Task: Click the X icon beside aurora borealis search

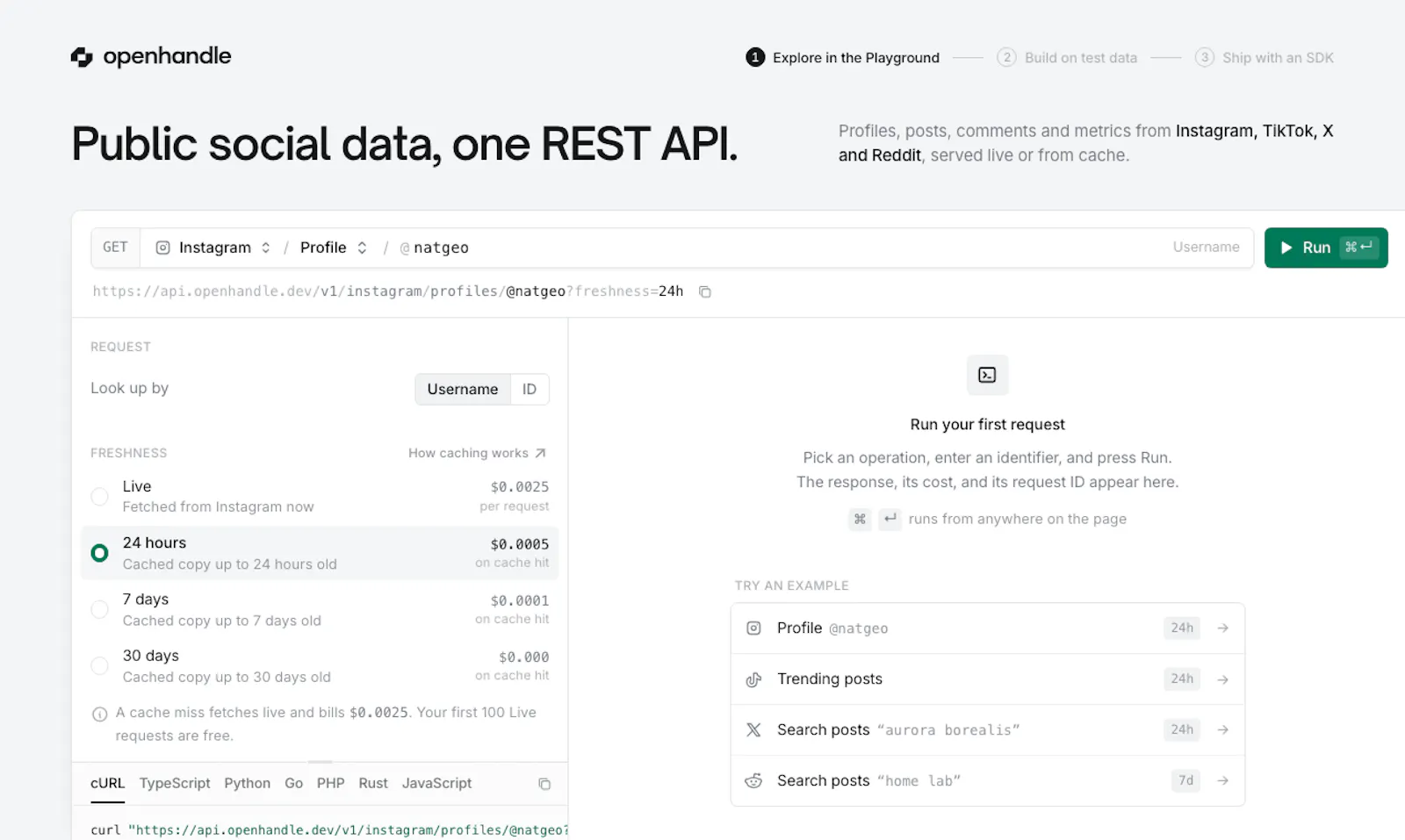Action: coord(753,729)
